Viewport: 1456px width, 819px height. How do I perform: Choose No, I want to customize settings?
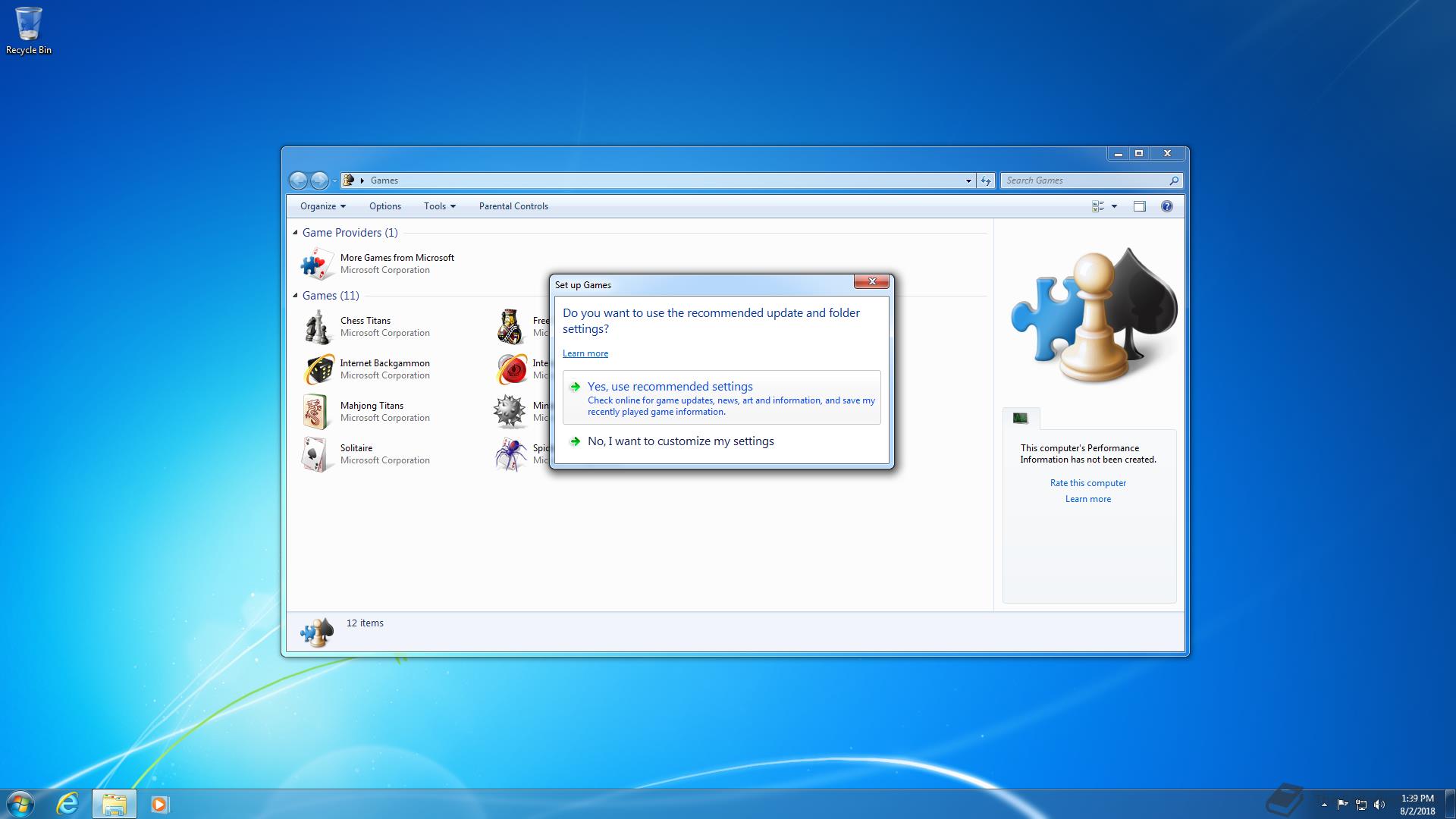coord(721,441)
